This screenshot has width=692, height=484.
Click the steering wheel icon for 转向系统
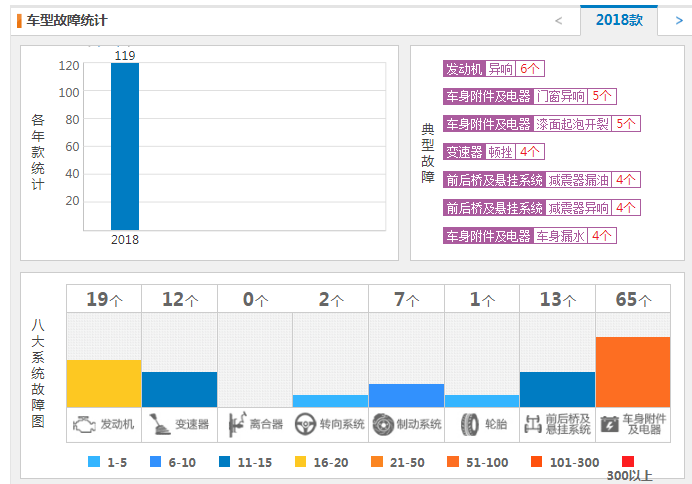point(305,424)
